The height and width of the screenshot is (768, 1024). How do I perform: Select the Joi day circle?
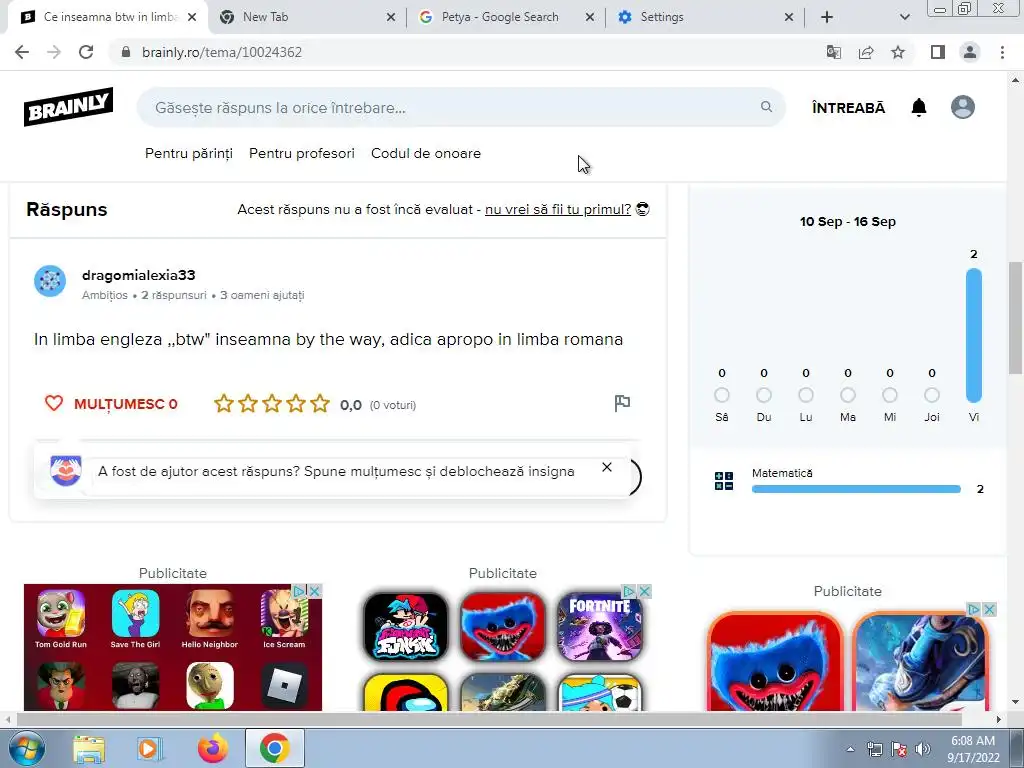pyautogui.click(x=932, y=395)
